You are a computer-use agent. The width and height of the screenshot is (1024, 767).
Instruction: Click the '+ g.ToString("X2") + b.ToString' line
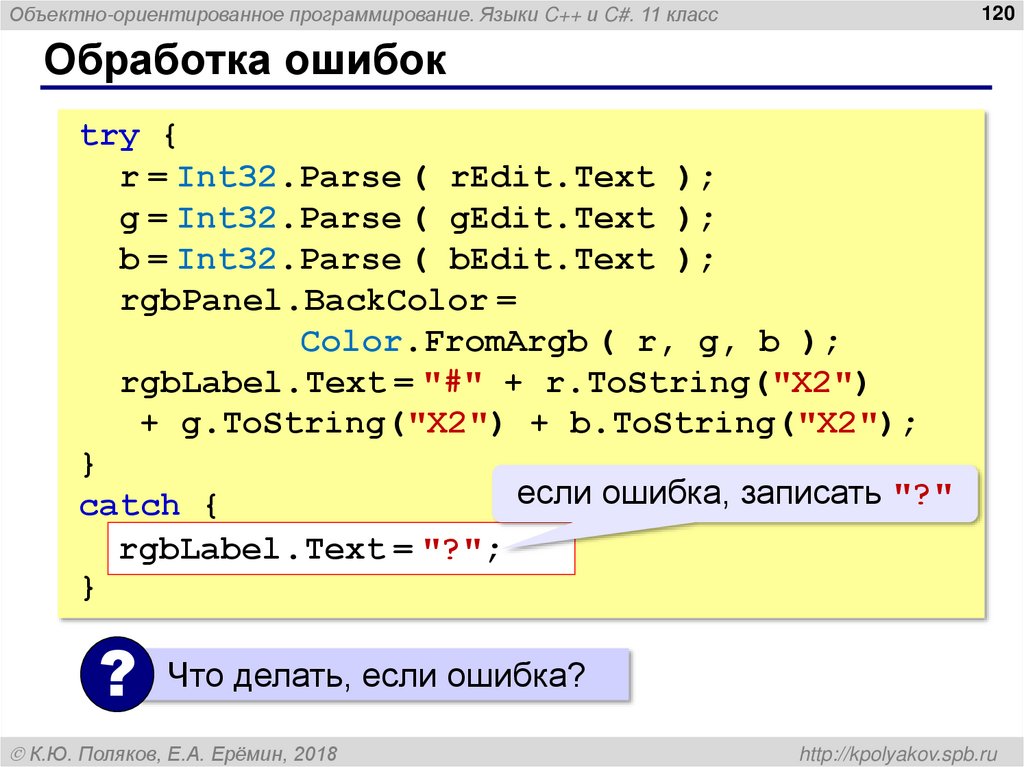tap(528, 424)
